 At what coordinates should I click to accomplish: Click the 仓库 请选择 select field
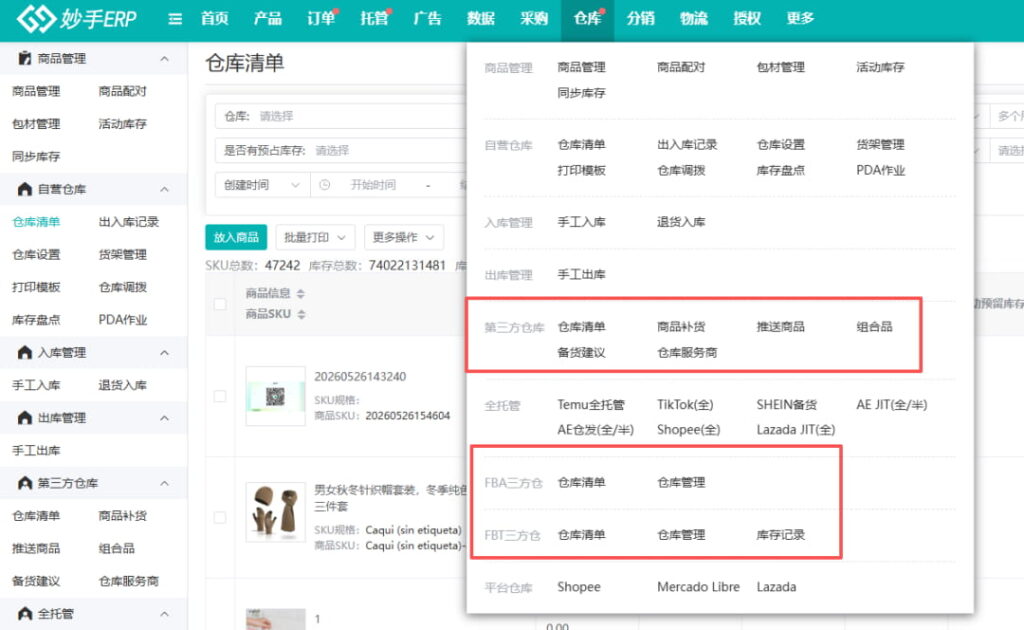[340, 116]
